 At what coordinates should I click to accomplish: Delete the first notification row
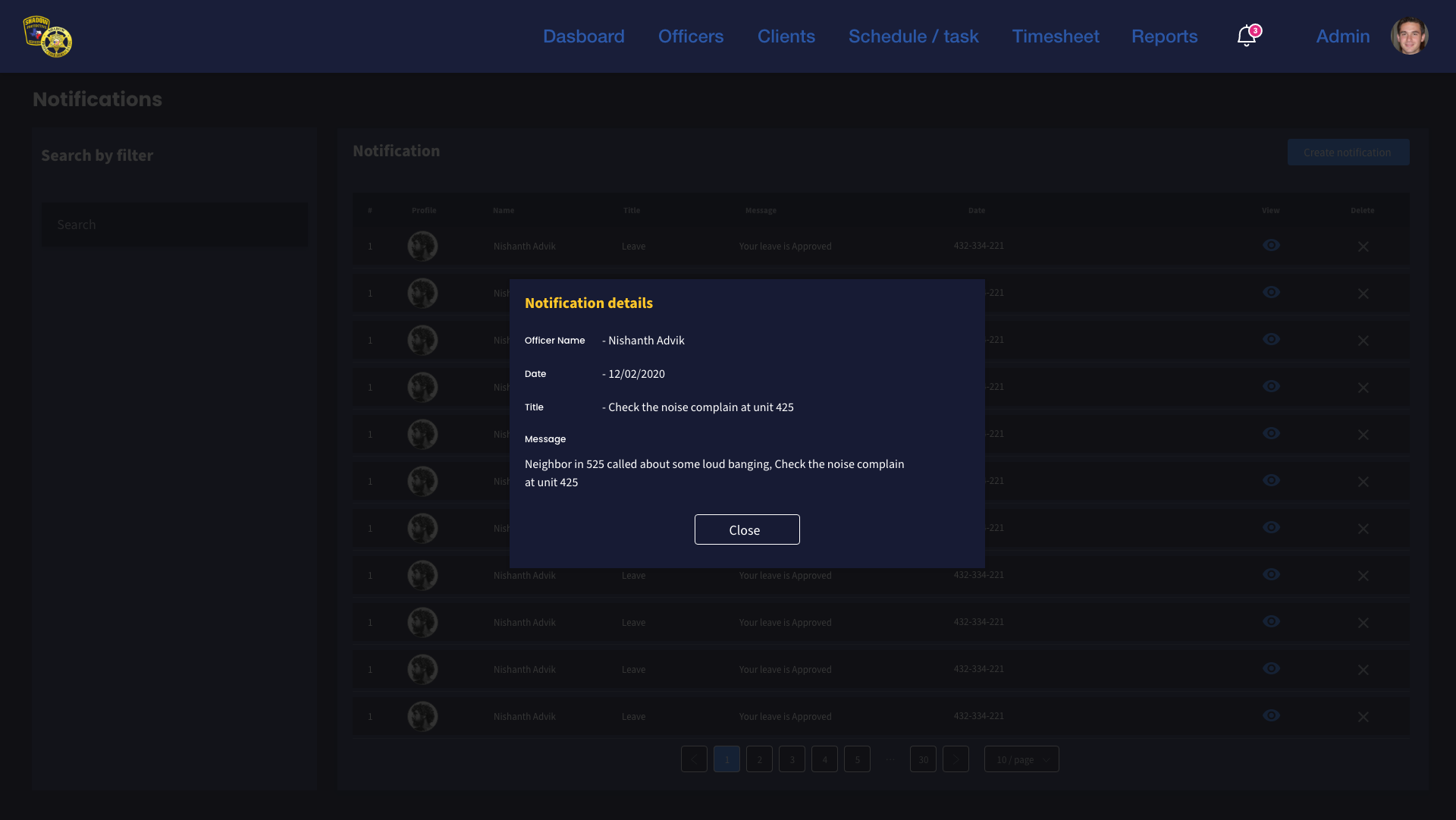[1363, 247]
